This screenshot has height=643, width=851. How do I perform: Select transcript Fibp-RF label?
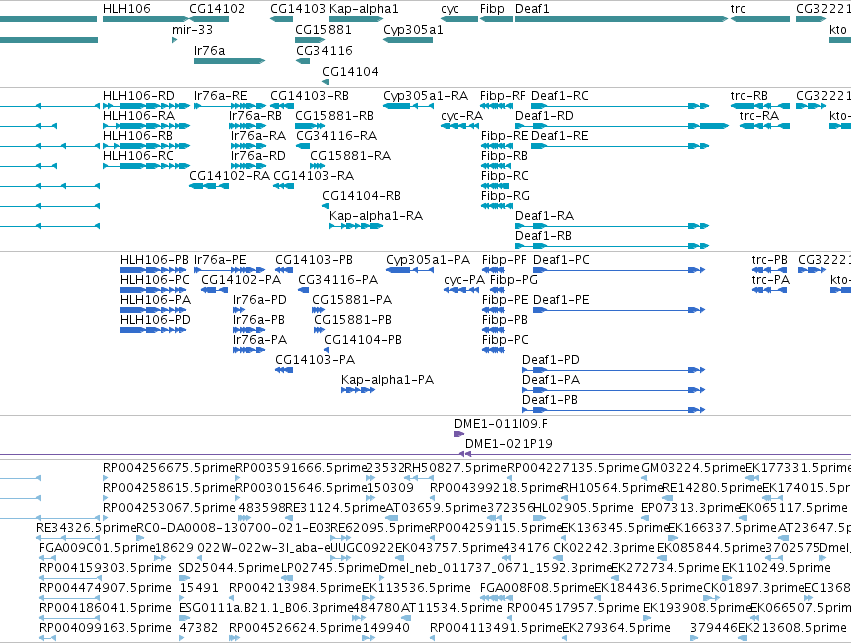pyautogui.click(x=503, y=96)
